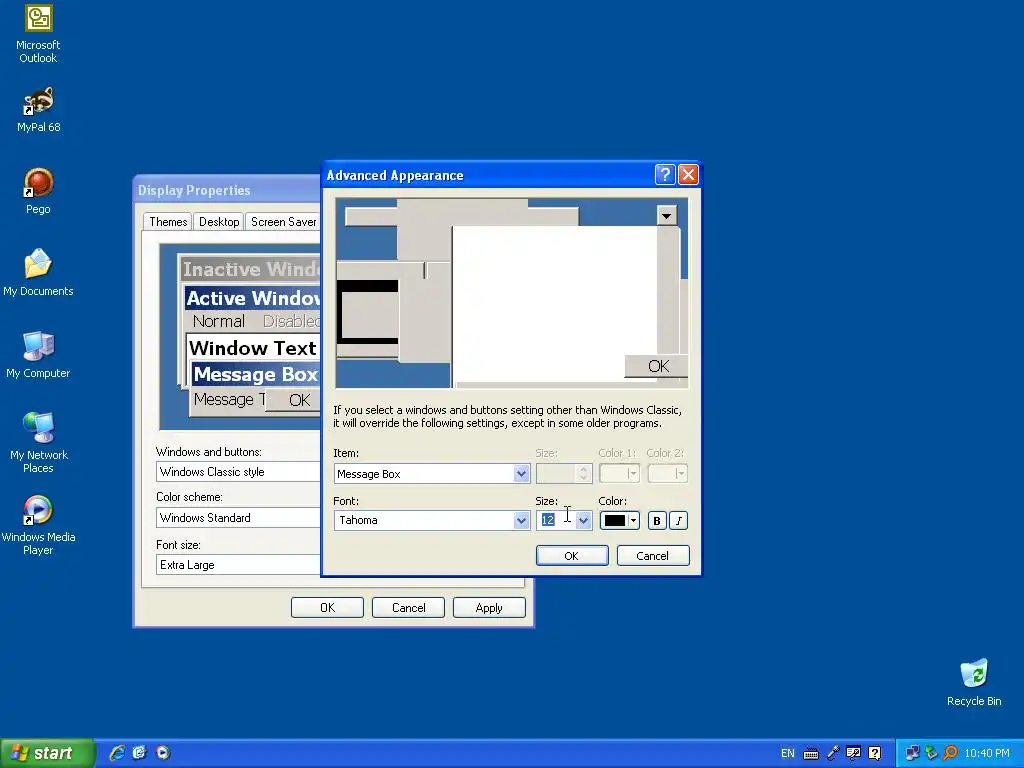Select the Windows Media Player desktop shortcut
The image size is (1024, 768).
click(38, 525)
